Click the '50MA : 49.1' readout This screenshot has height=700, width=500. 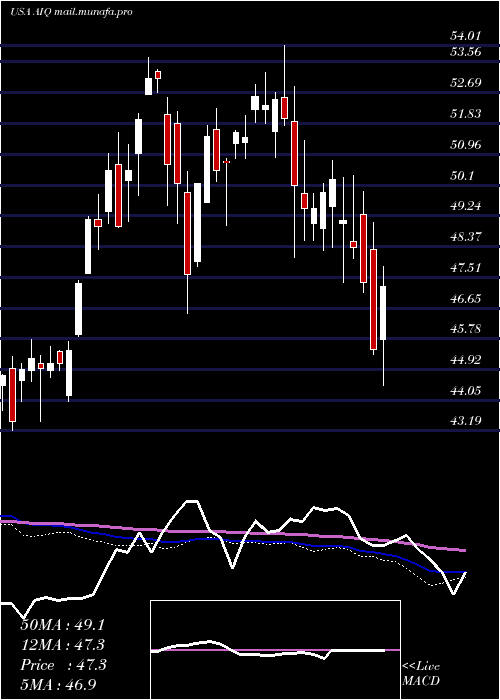(x=63, y=625)
